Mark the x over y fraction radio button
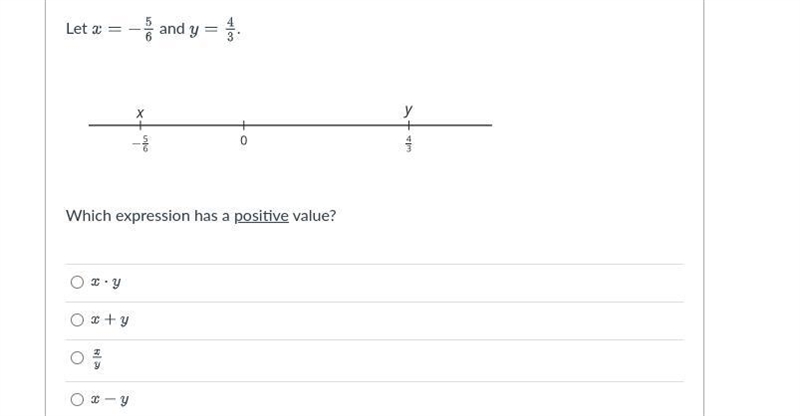Viewport: 800px width, 416px height. [x=77, y=358]
